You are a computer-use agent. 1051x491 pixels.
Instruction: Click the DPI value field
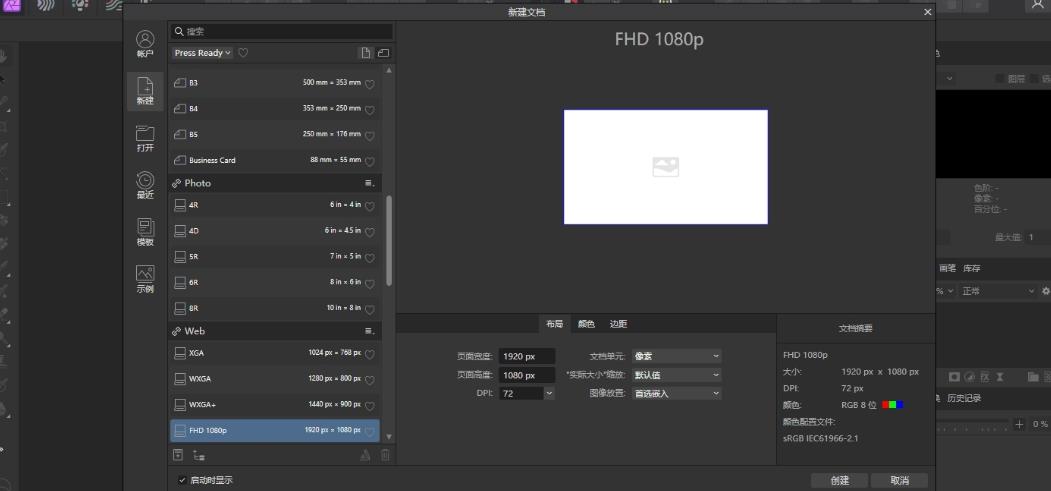coord(521,394)
